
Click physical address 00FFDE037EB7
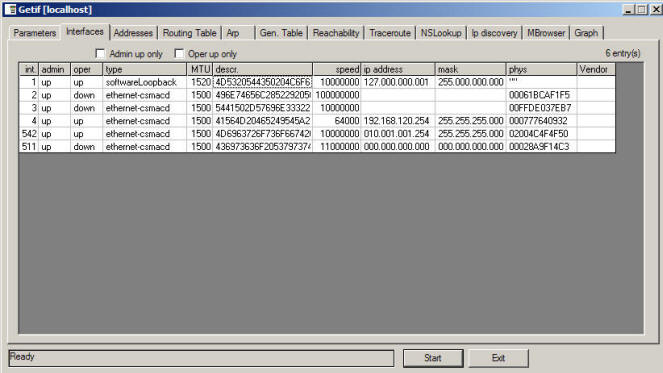coord(541,108)
